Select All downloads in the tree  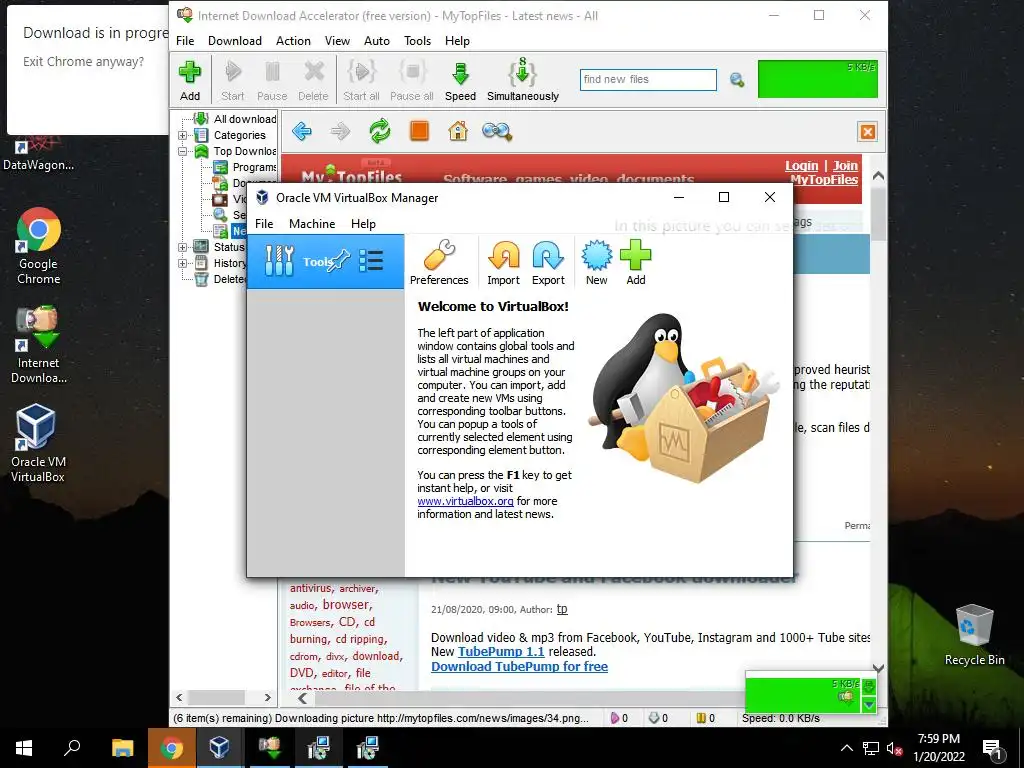tap(245, 119)
